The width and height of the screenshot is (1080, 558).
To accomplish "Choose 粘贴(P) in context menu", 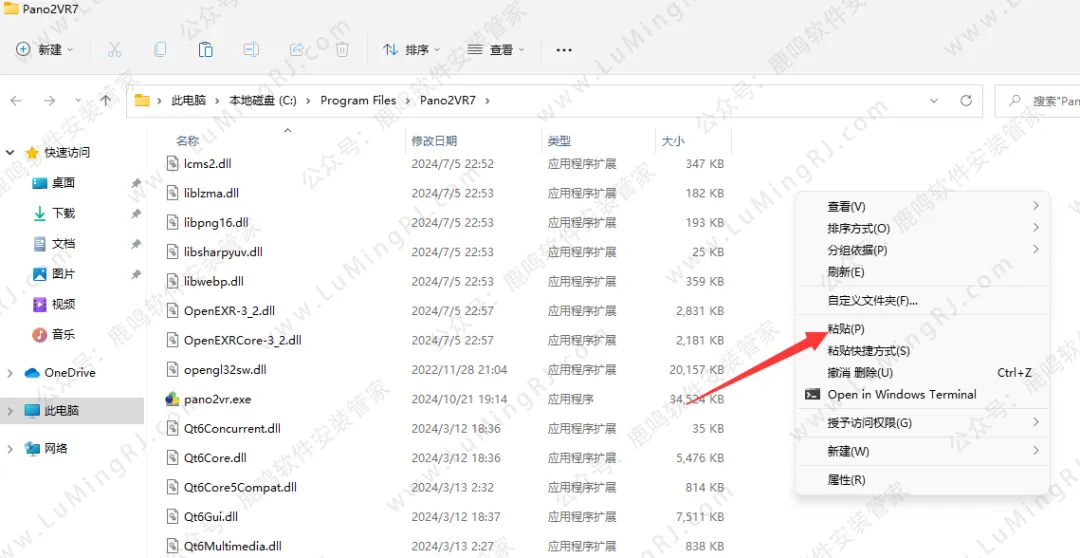I will (922, 329).
